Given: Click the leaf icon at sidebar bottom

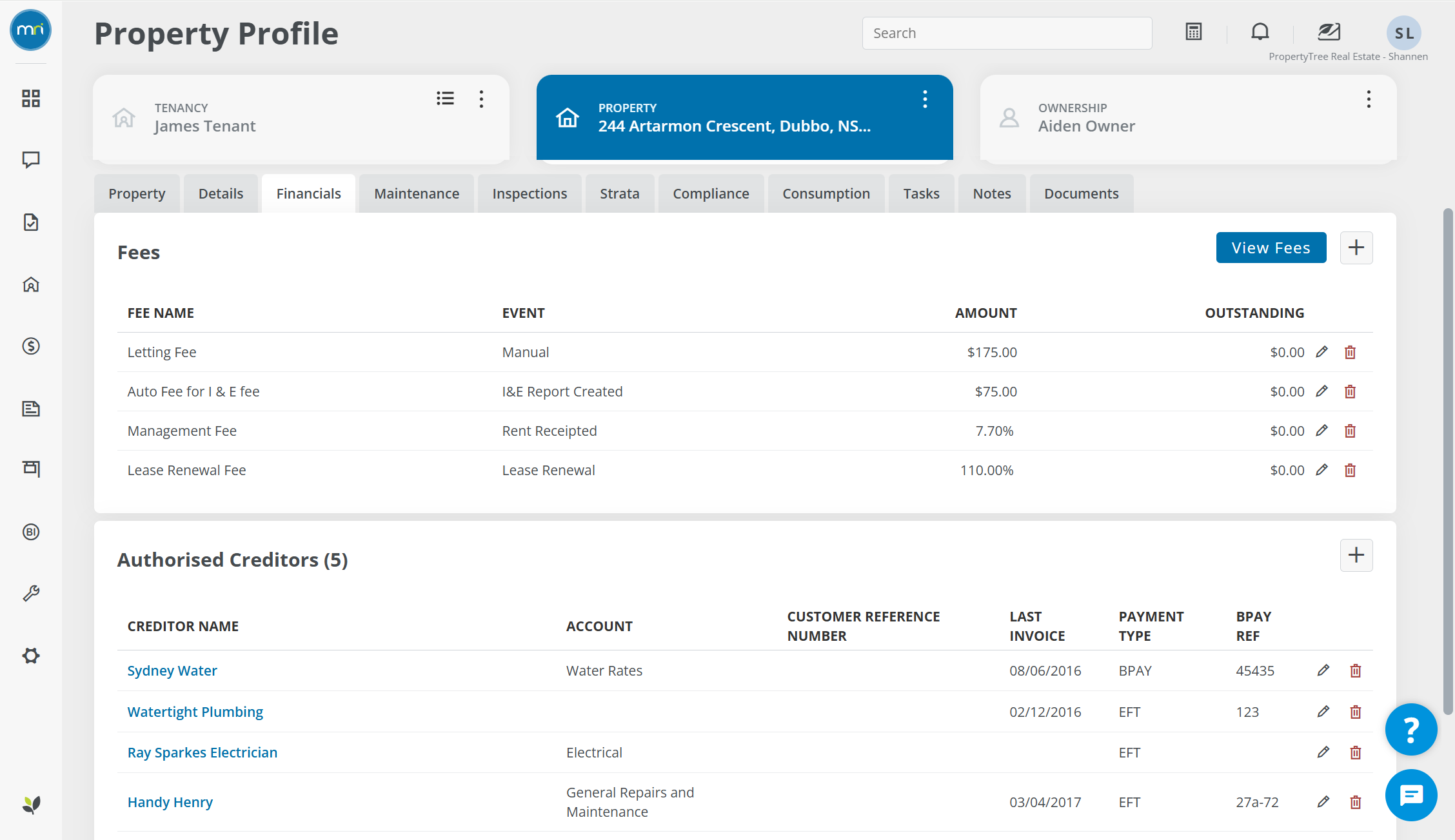Looking at the screenshot, I should pos(31,805).
